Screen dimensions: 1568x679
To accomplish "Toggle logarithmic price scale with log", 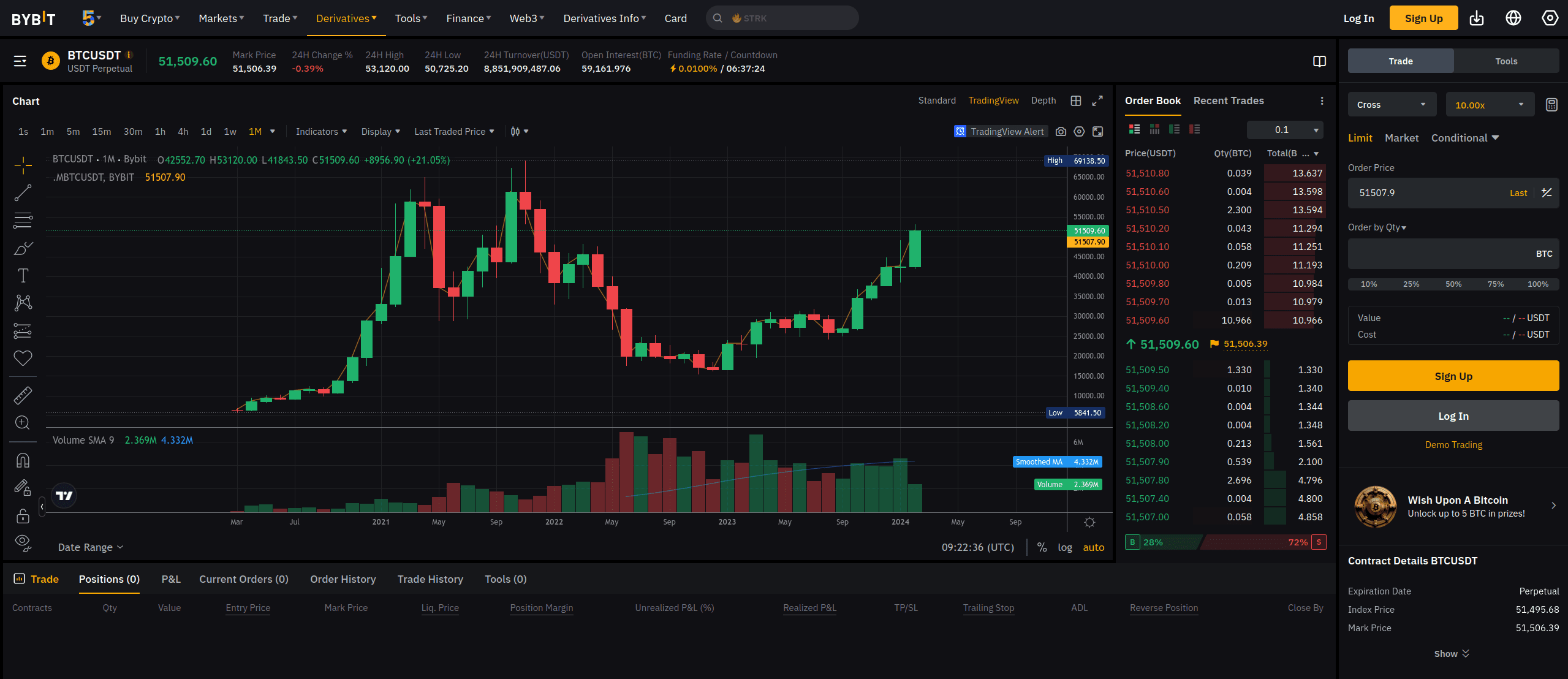I will point(1065,547).
